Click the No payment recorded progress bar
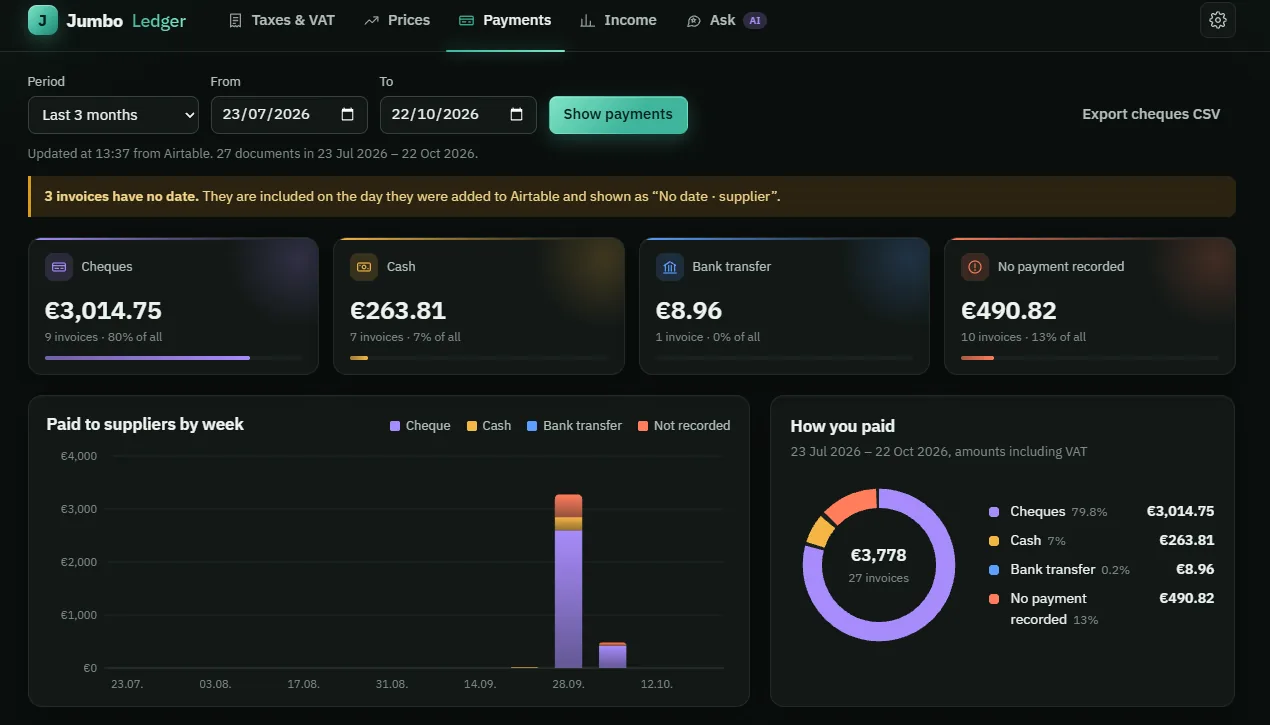 1089,357
